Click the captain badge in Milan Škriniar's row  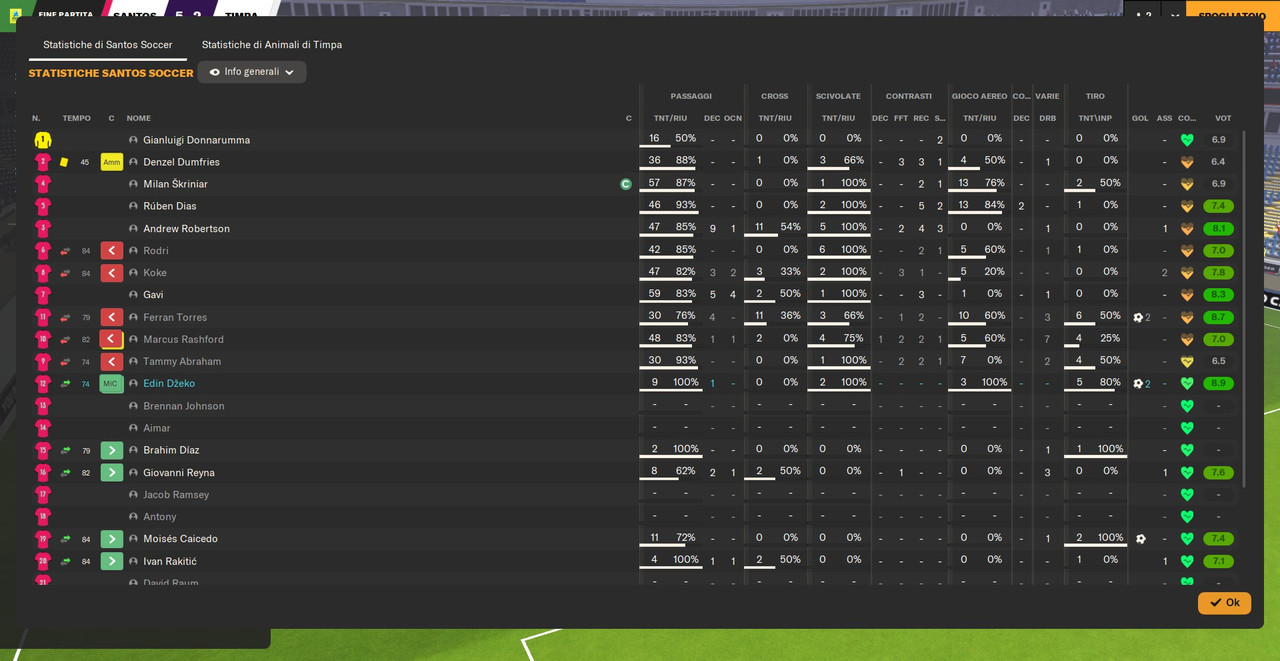pyautogui.click(x=626, y=184)
